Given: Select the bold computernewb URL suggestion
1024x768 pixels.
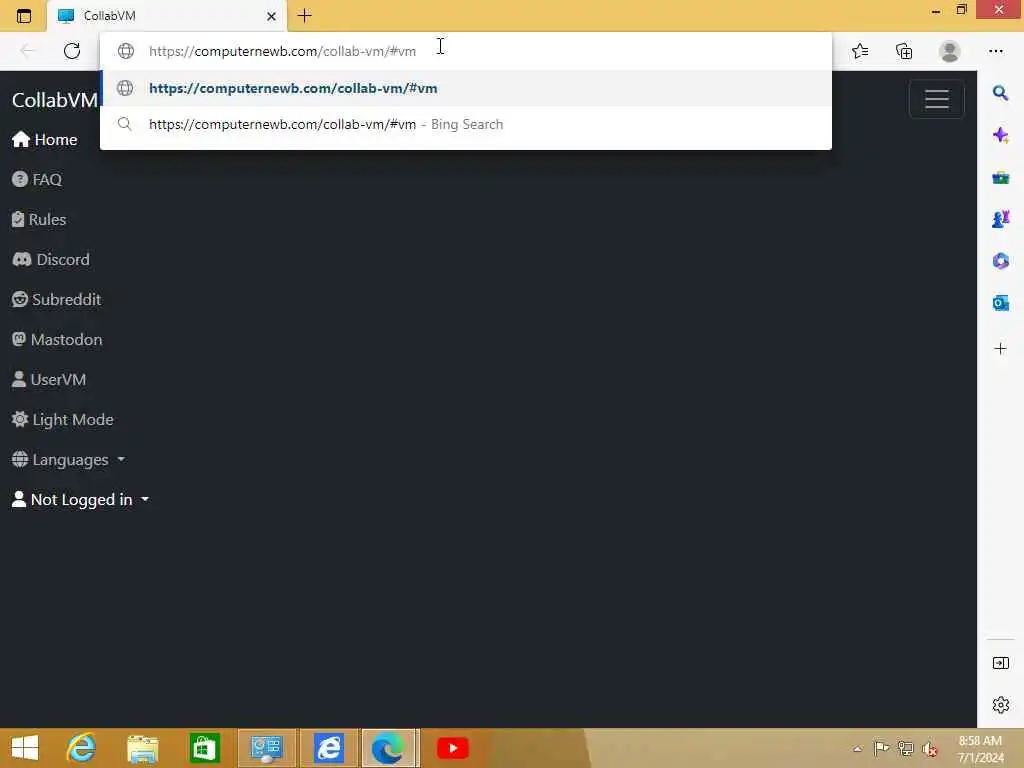Looking at the screenshot, I should tap(466, 88).
